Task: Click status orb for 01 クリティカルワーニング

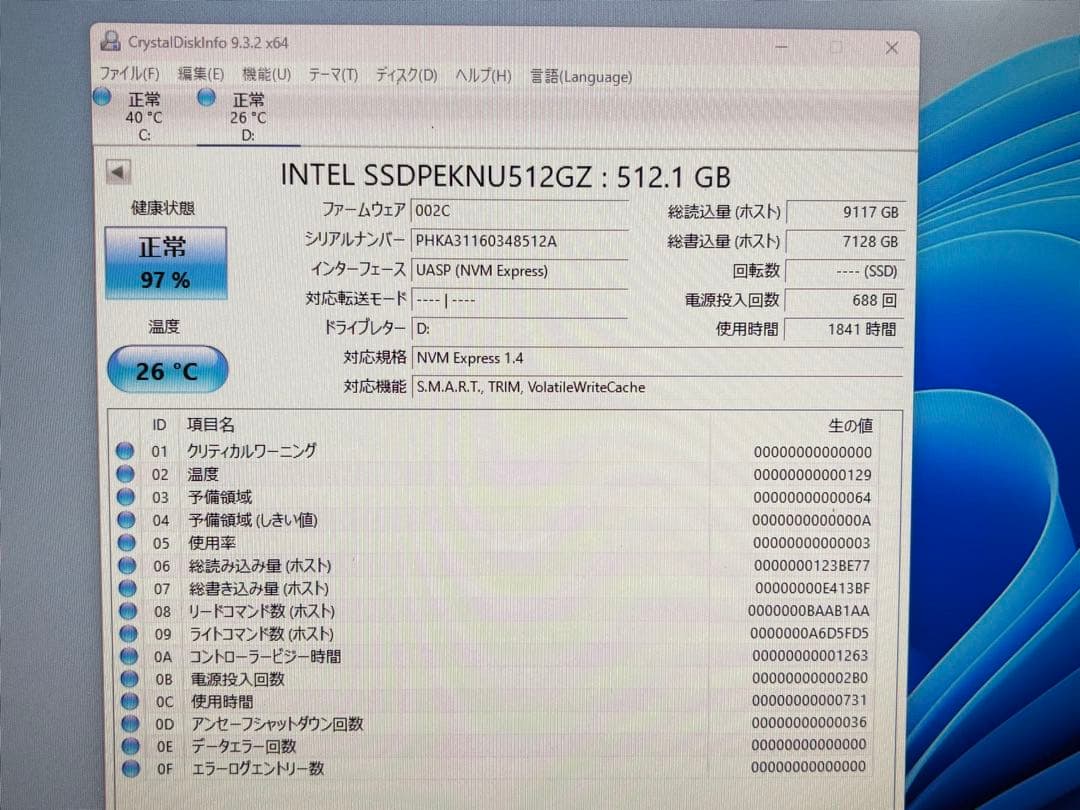Action: coord(125,451)
